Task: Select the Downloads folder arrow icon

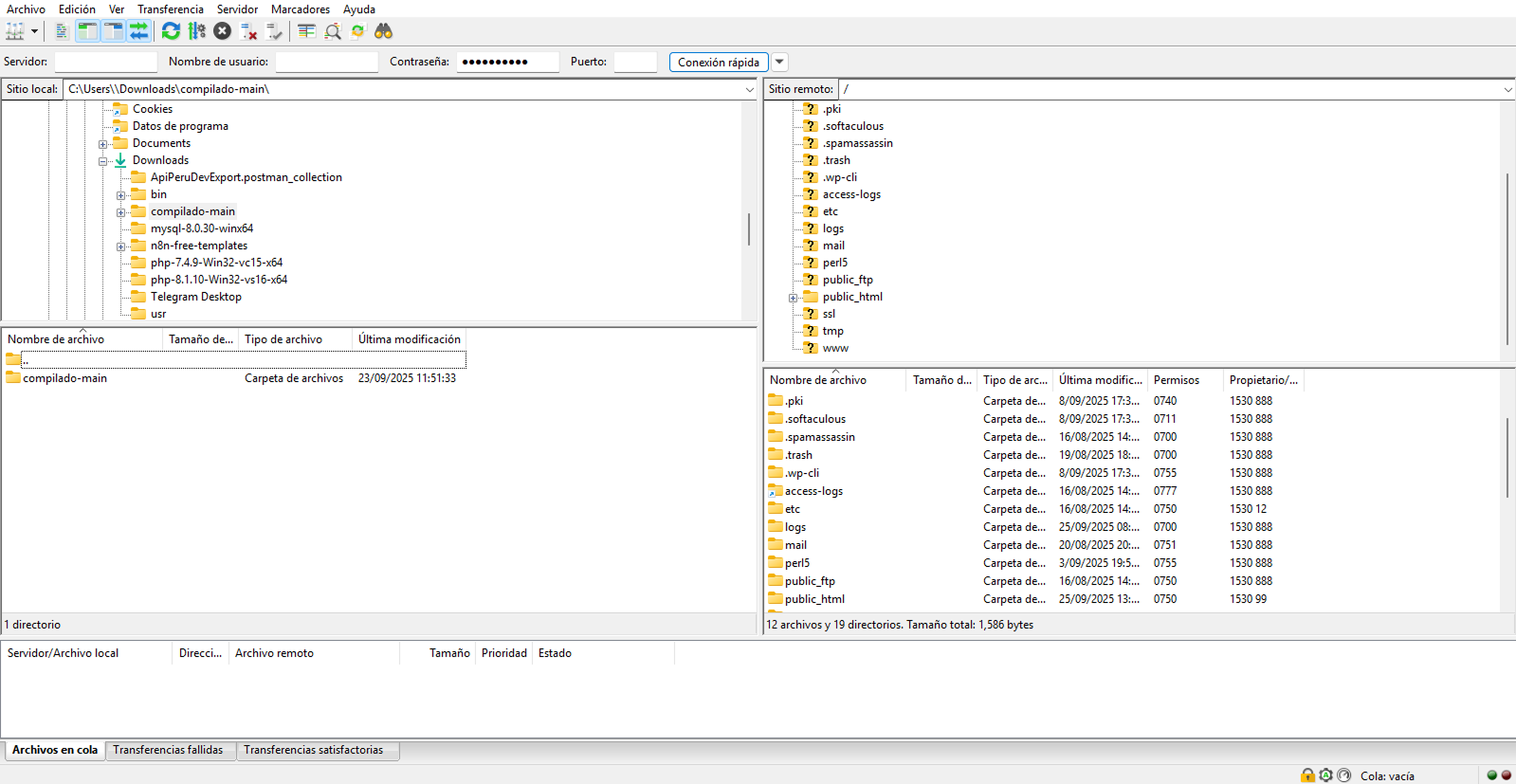Action: (x=120, y=159)
